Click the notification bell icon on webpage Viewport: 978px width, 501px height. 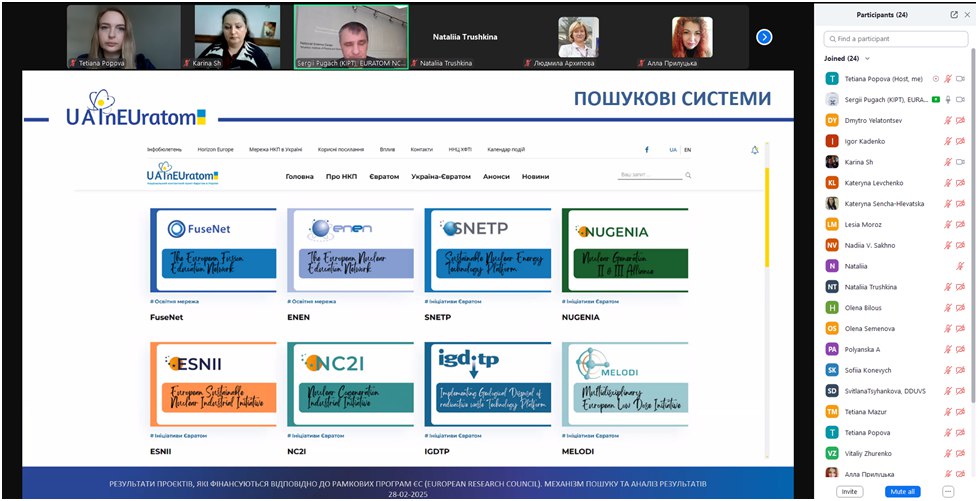755,150
